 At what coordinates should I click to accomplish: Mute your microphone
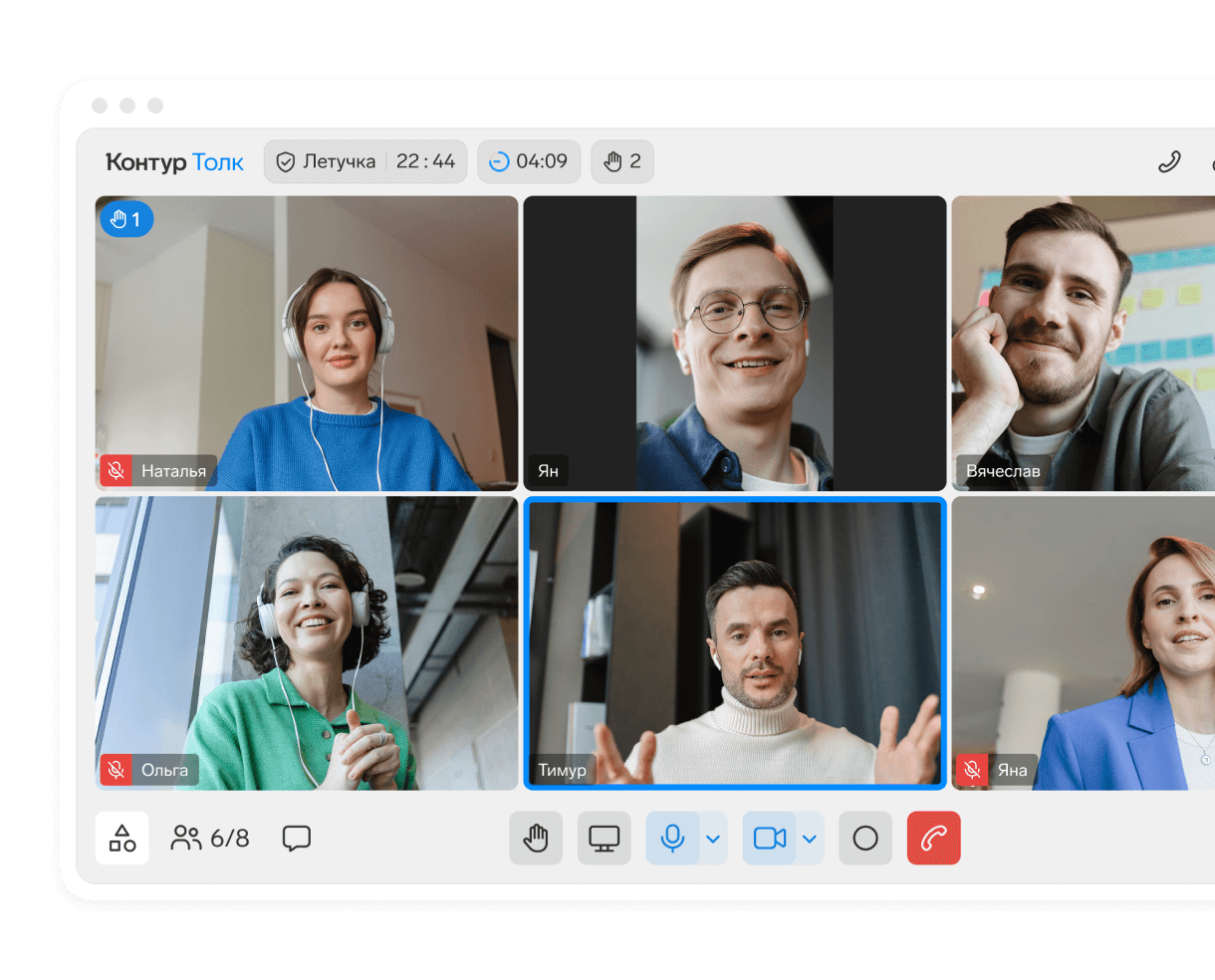tap(673, 838)
